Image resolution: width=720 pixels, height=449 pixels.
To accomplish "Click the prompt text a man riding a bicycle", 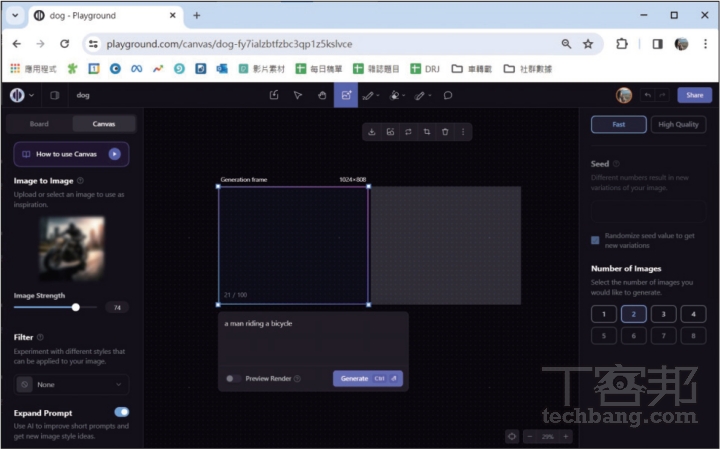I will 258,323.
